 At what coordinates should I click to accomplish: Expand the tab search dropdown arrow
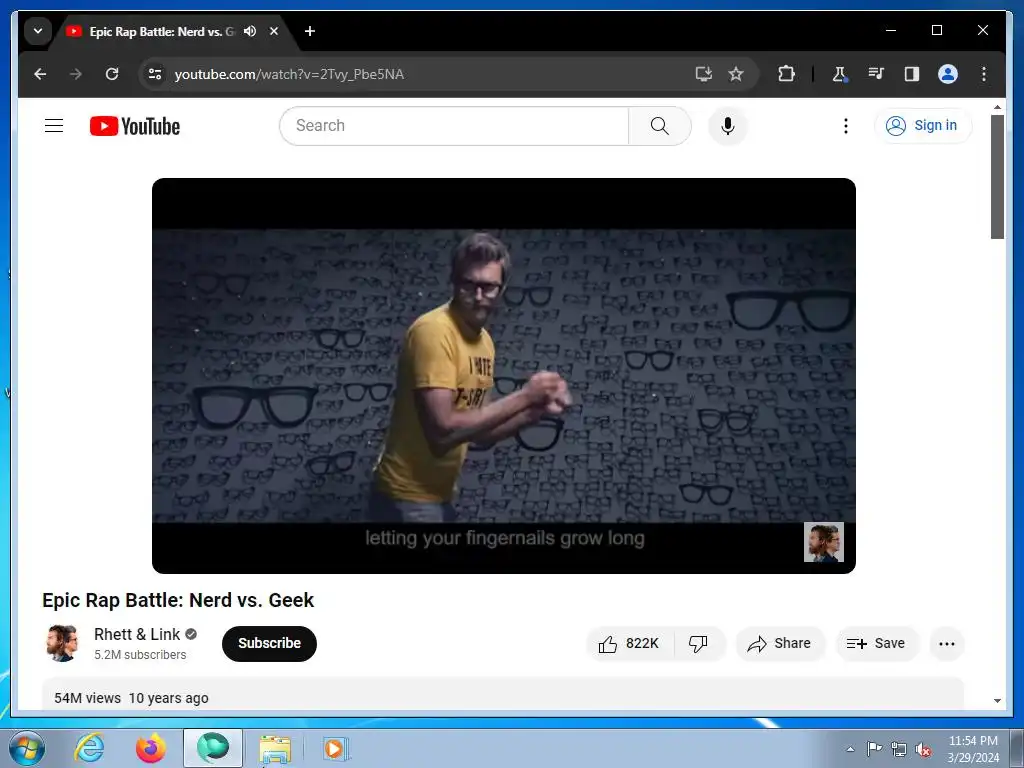pyautogui.click(x=38, y=31)
